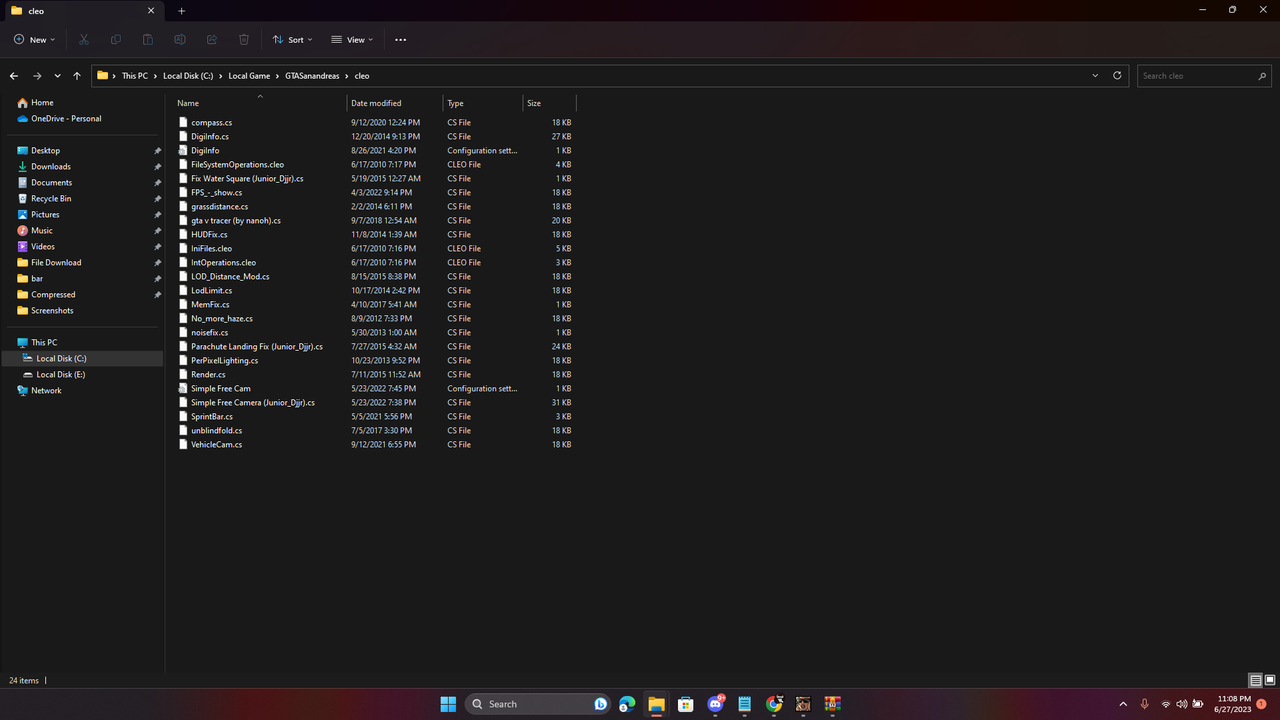Expand address bar previous locations dropdown
Screen dimensions: 1280x720
tap(1095, 76)
